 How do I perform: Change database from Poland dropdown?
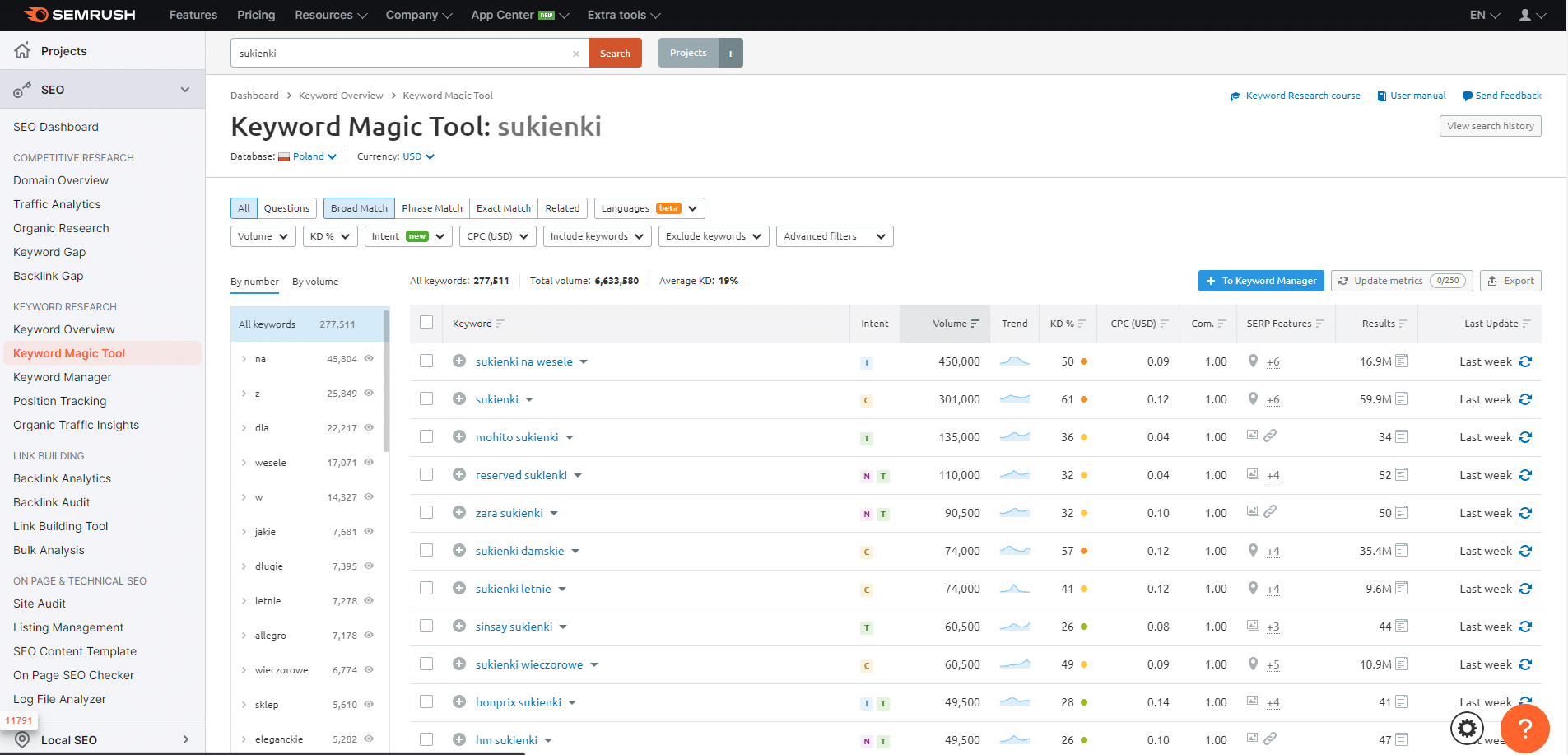[308, 156]
